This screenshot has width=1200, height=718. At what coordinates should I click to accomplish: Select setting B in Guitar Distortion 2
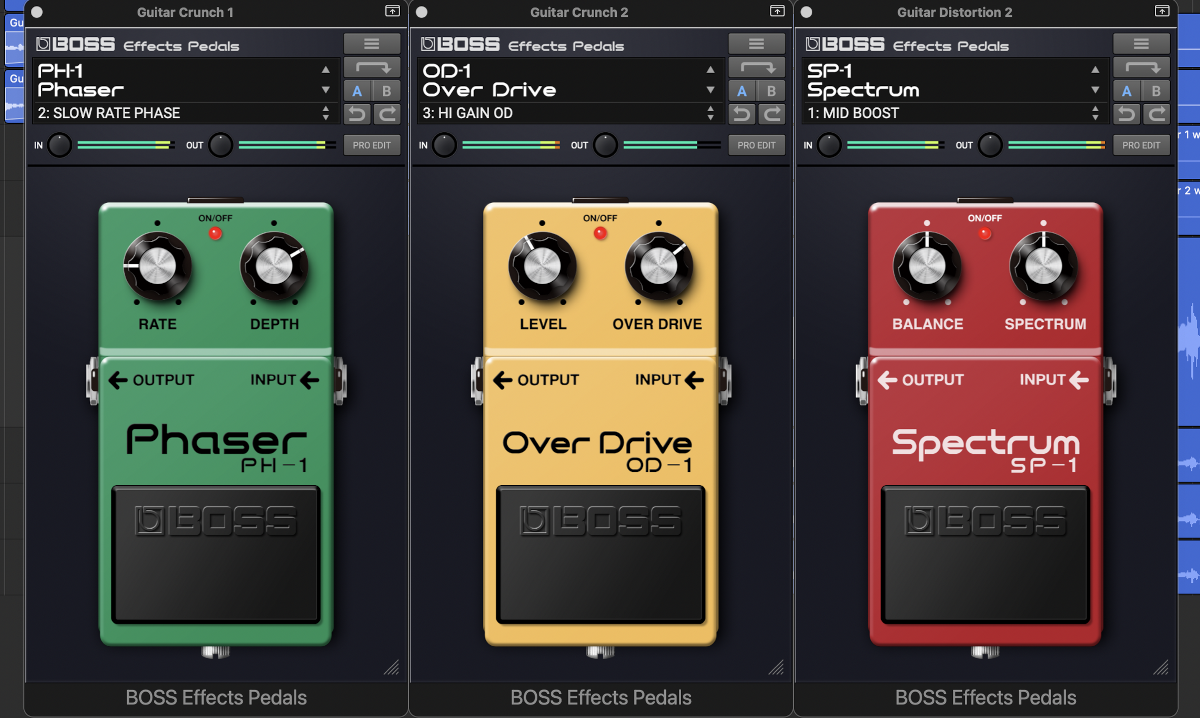pyautogui.click(x=1156, y=91)
